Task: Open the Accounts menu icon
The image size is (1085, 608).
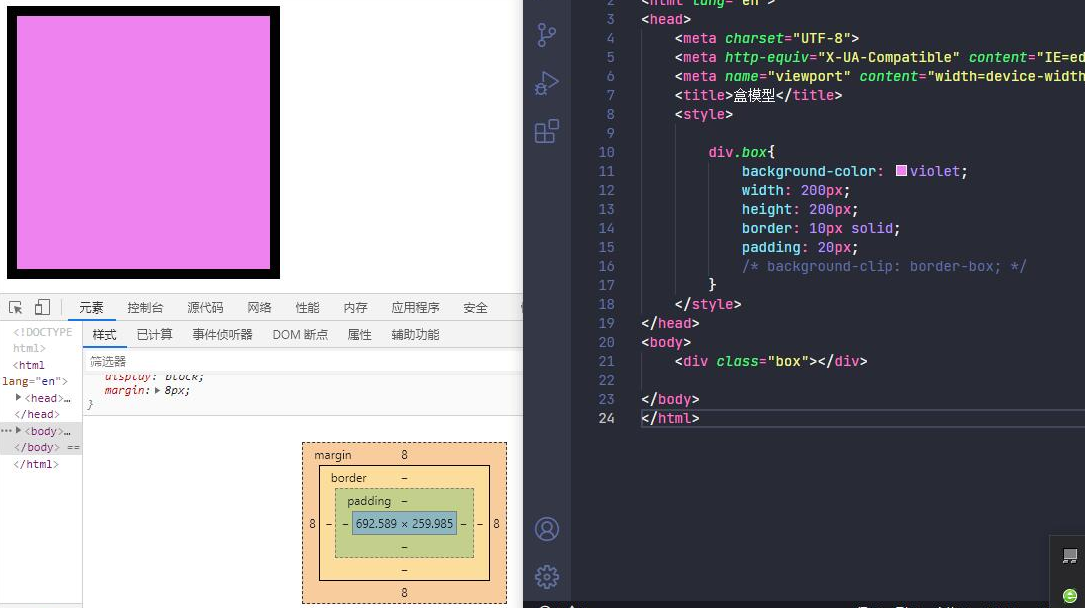Action: coord(547,529)
